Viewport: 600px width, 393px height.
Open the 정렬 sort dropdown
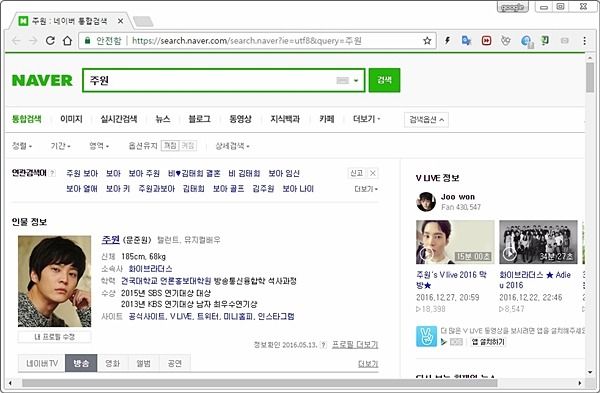click(22, 146)
